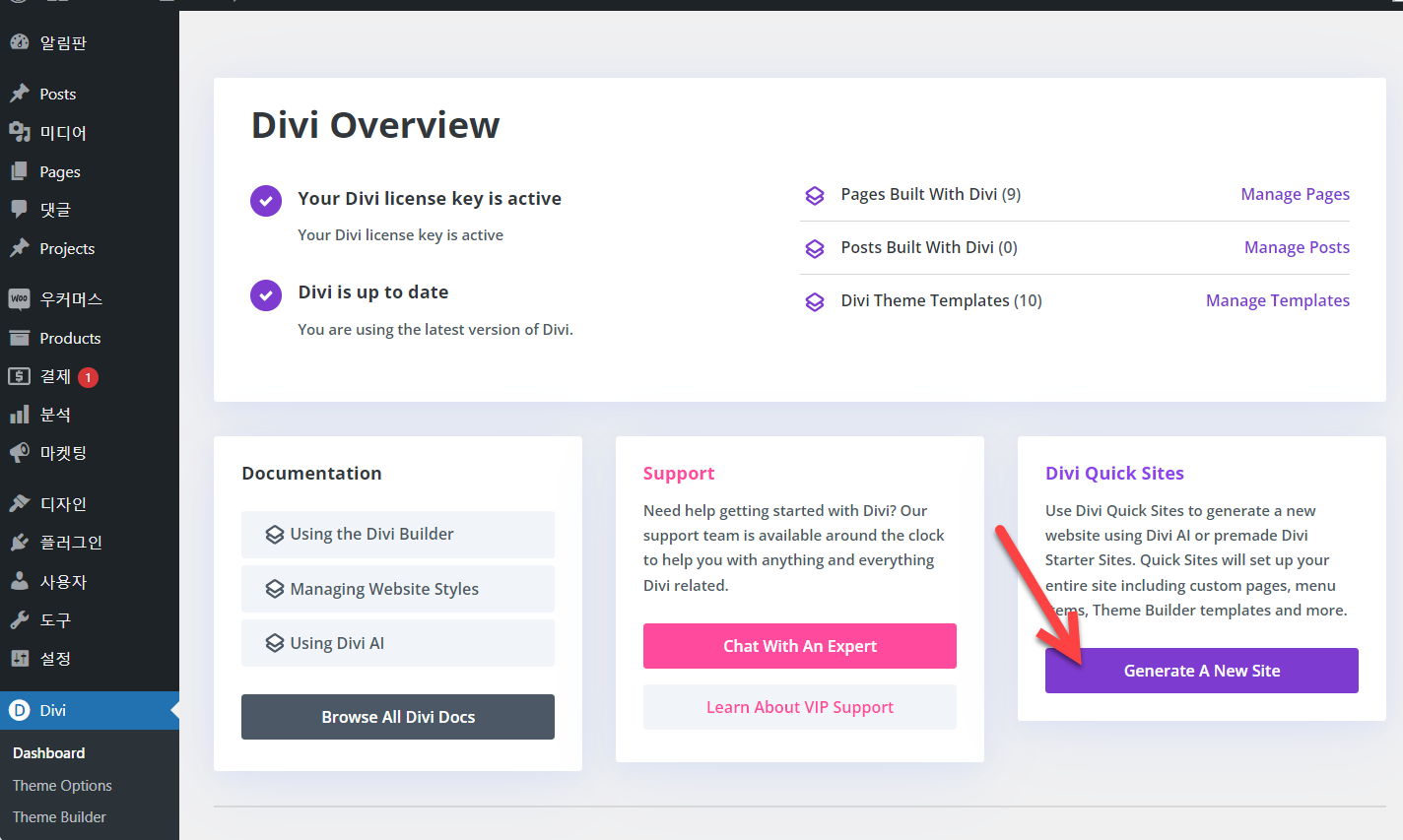Open the Posts menu
1403x840 pixels.
coord(90,94)
